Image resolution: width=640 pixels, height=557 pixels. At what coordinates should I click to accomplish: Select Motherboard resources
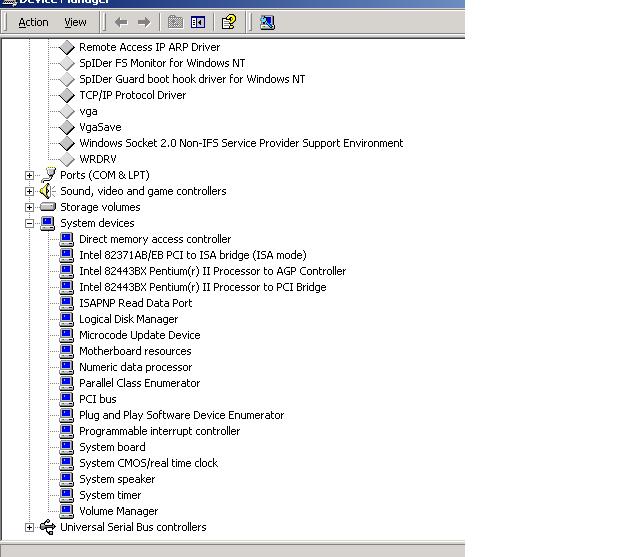(135, 351)
